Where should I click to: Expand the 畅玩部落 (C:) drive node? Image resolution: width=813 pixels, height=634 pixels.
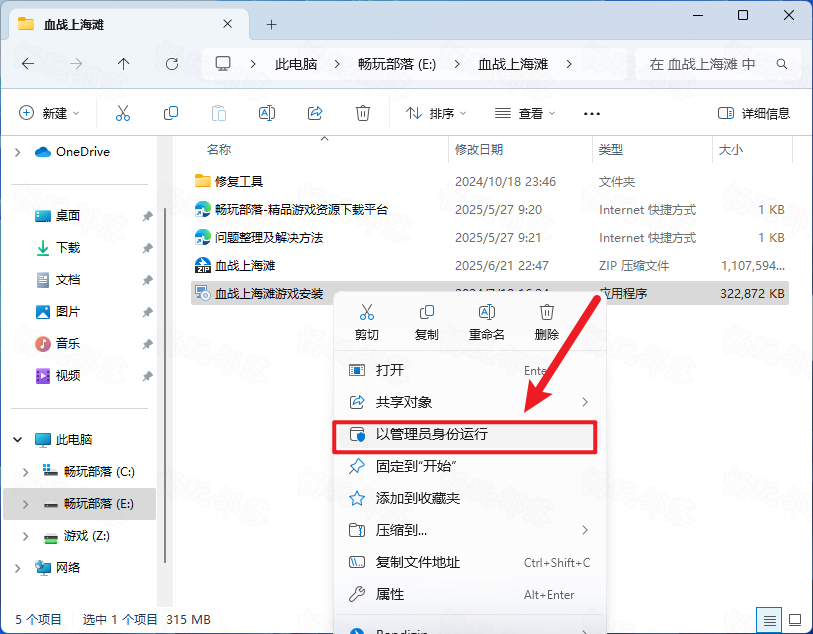point(25,472)
